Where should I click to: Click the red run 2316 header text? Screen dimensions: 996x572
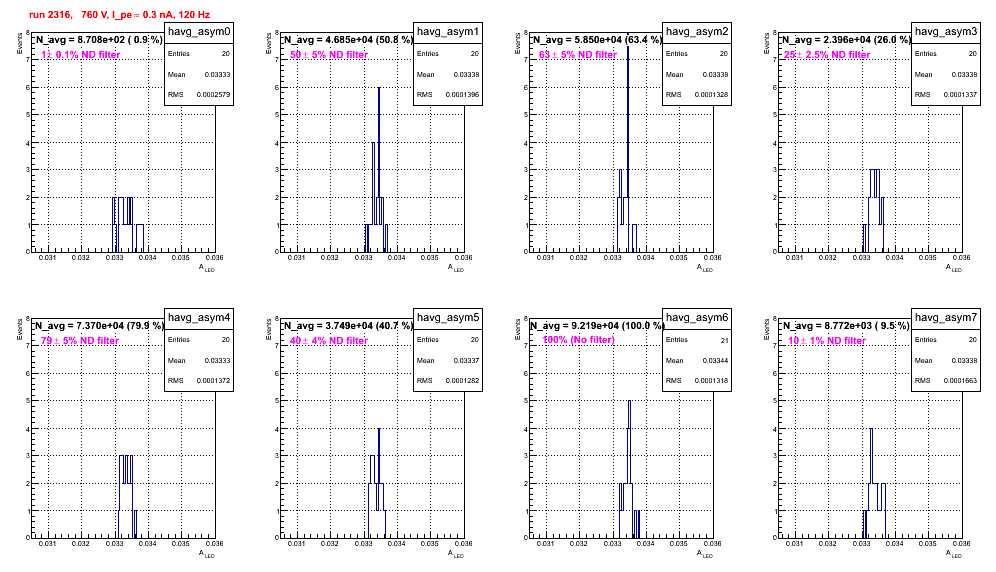tap(119, 15)
